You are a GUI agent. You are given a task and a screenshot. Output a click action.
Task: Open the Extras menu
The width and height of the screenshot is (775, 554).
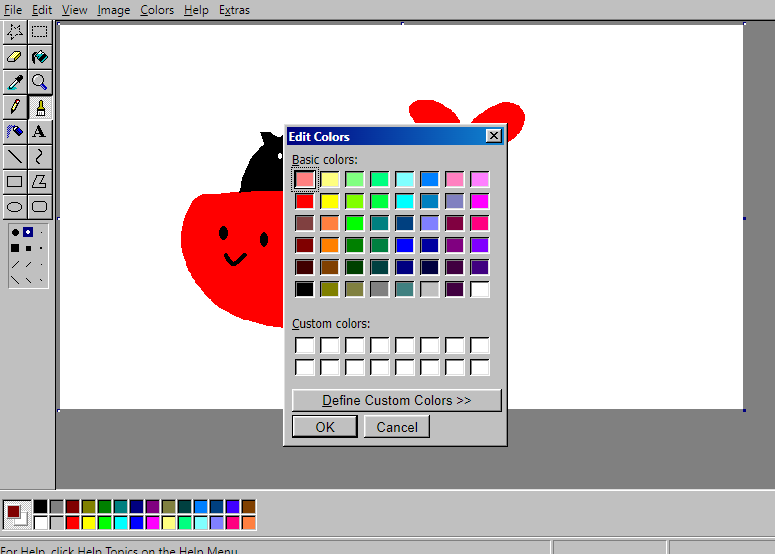tap(234, 10)
